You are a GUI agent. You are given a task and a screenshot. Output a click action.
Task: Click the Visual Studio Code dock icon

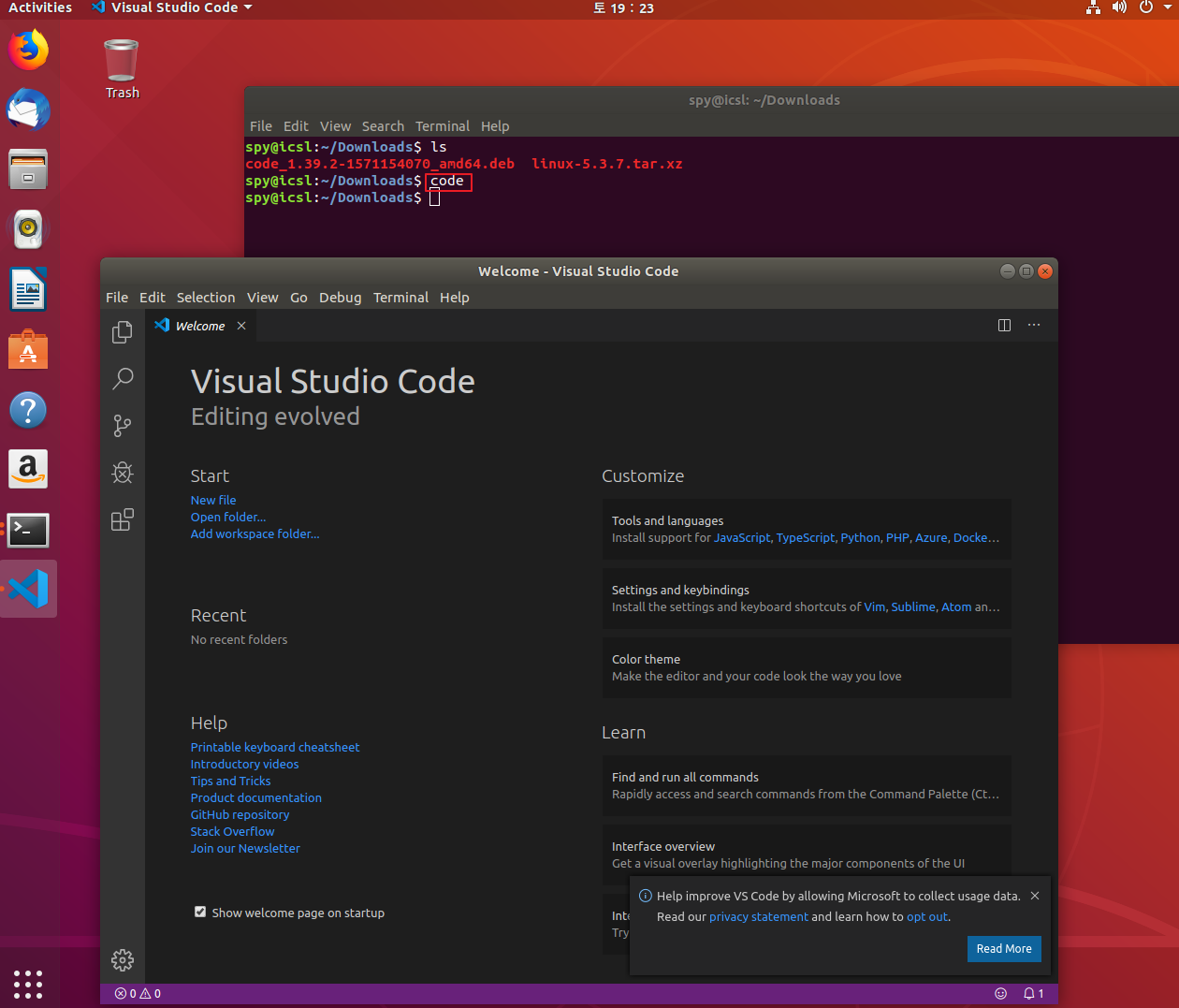pyautogui.click(x=28, y=589)
